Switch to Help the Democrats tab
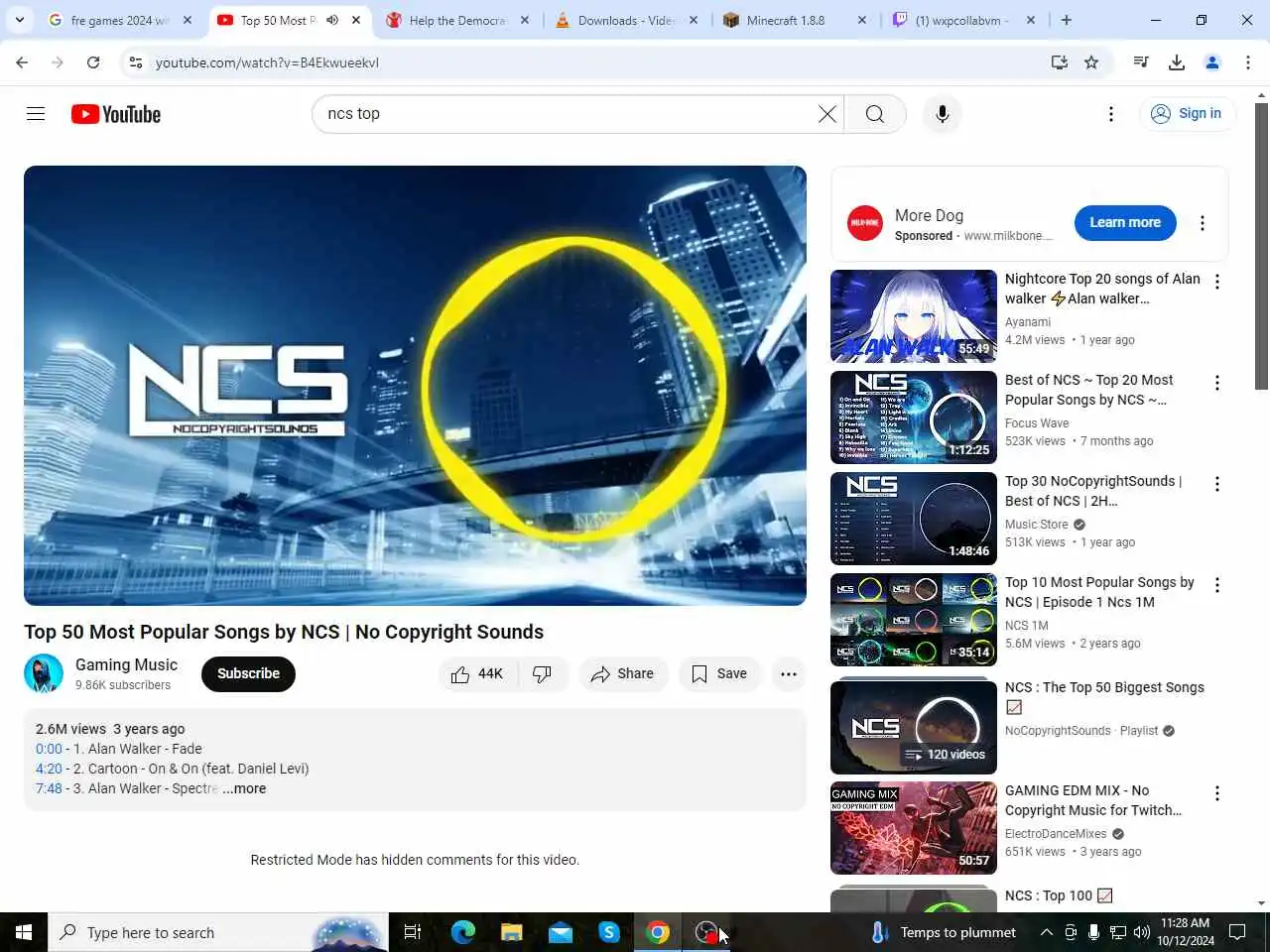Viewport: 1270px width, 952px height. (x=457, y=20)
